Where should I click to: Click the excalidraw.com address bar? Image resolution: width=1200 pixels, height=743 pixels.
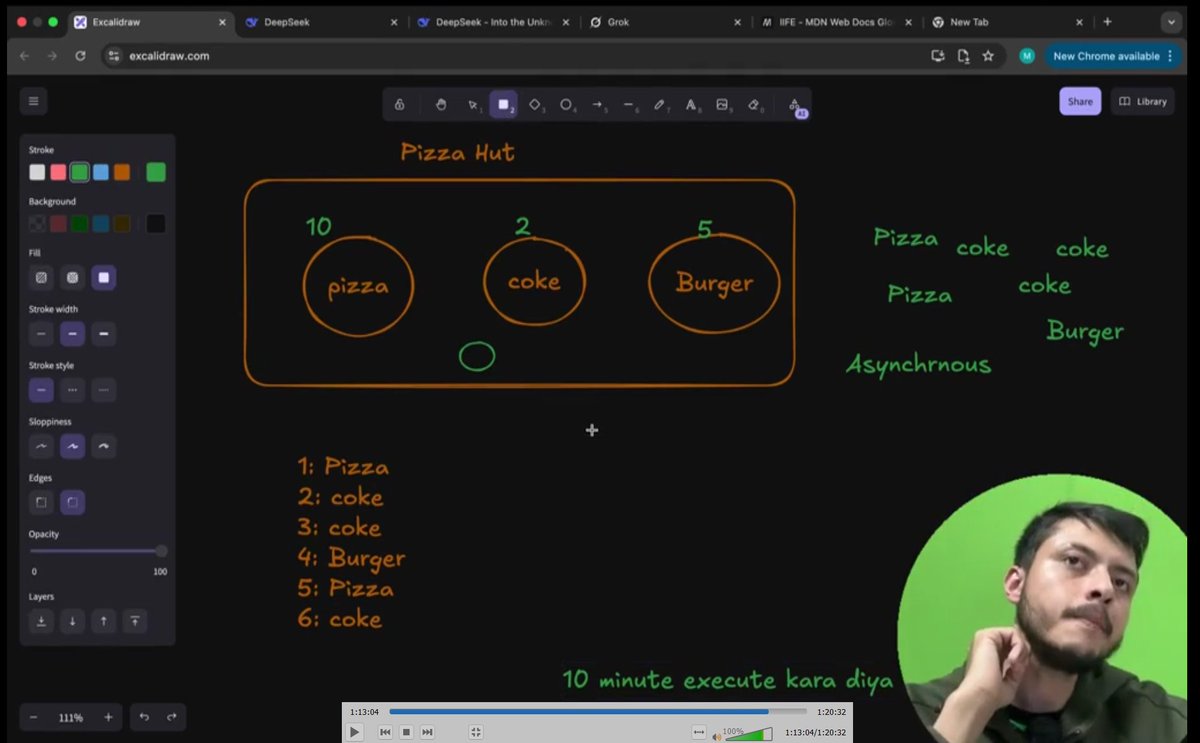click(x=514, y=56)
